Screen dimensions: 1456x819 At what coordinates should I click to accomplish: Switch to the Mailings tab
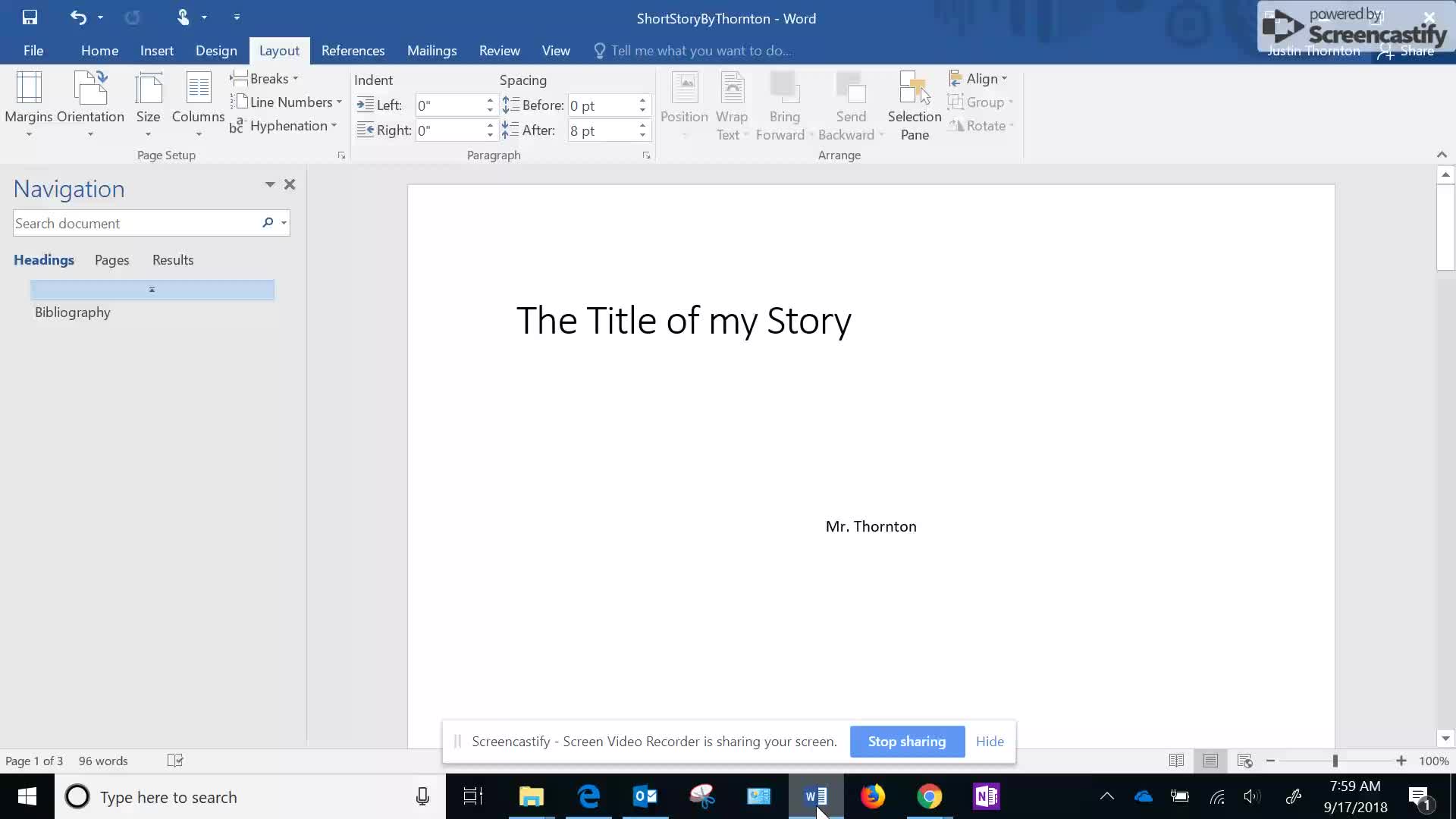[x=431, y=50]
